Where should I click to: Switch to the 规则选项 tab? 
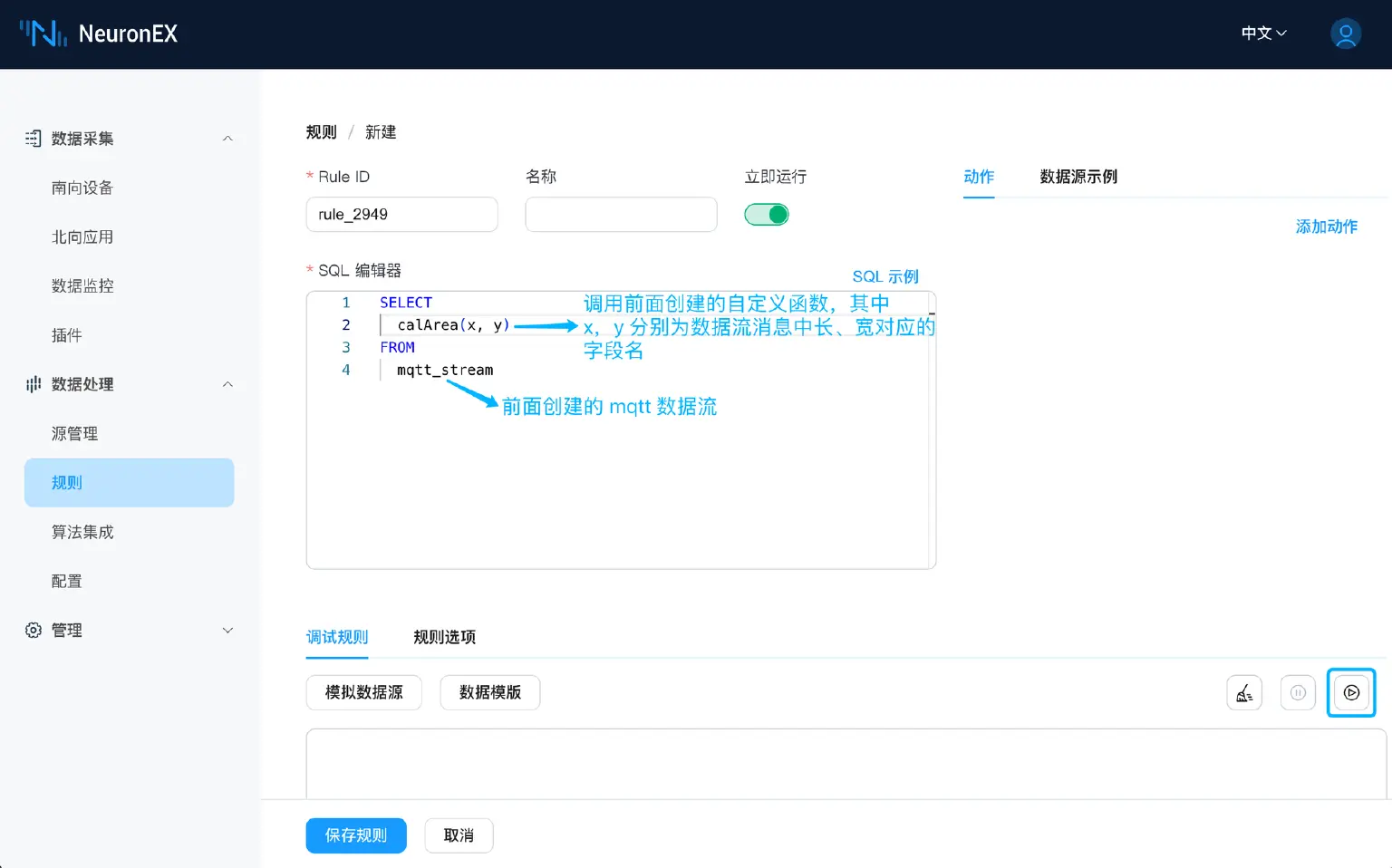[444, 637]
